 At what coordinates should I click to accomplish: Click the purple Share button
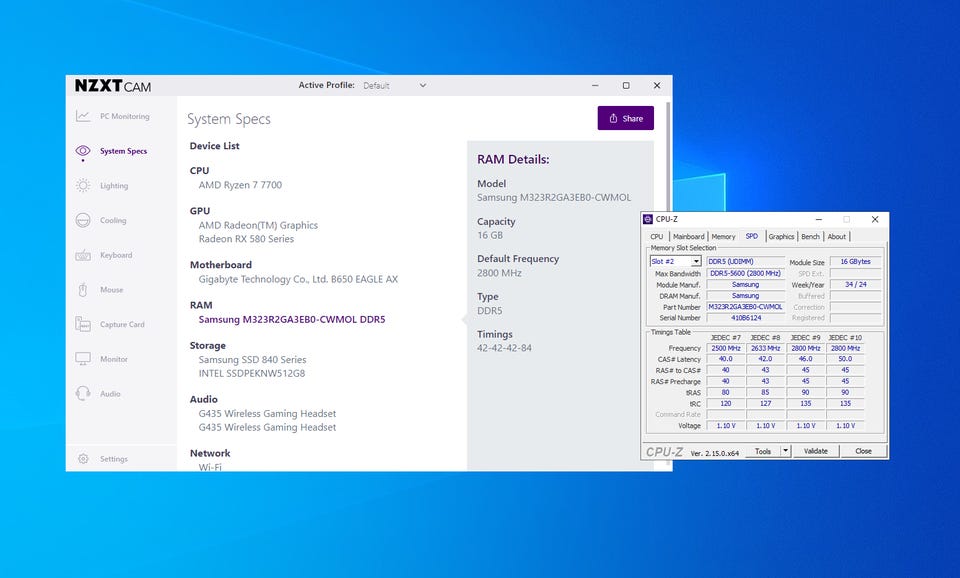coord(626,118)
